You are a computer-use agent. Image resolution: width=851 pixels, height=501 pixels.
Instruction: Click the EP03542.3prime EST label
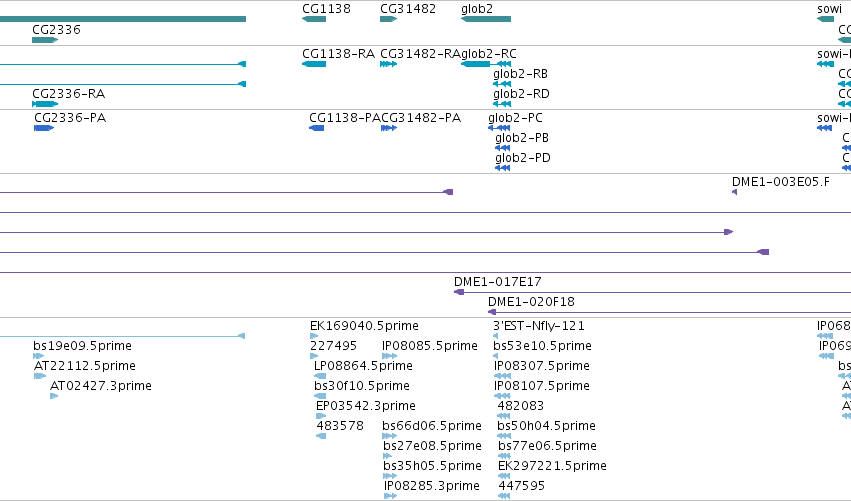click(x=366, y=406)
